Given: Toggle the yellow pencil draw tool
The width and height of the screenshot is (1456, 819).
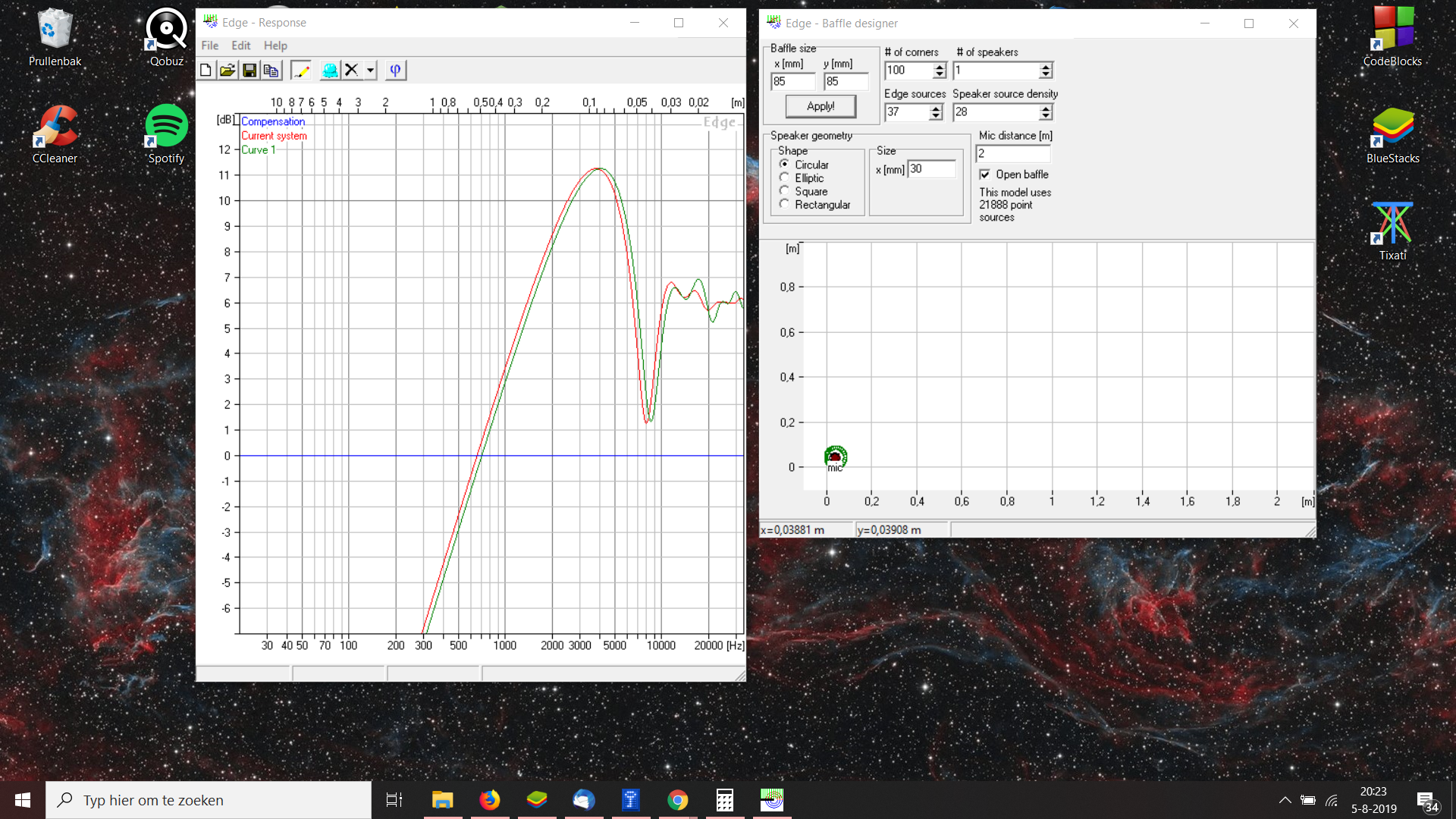Looking at the screenshot, I should click(301, 71).
